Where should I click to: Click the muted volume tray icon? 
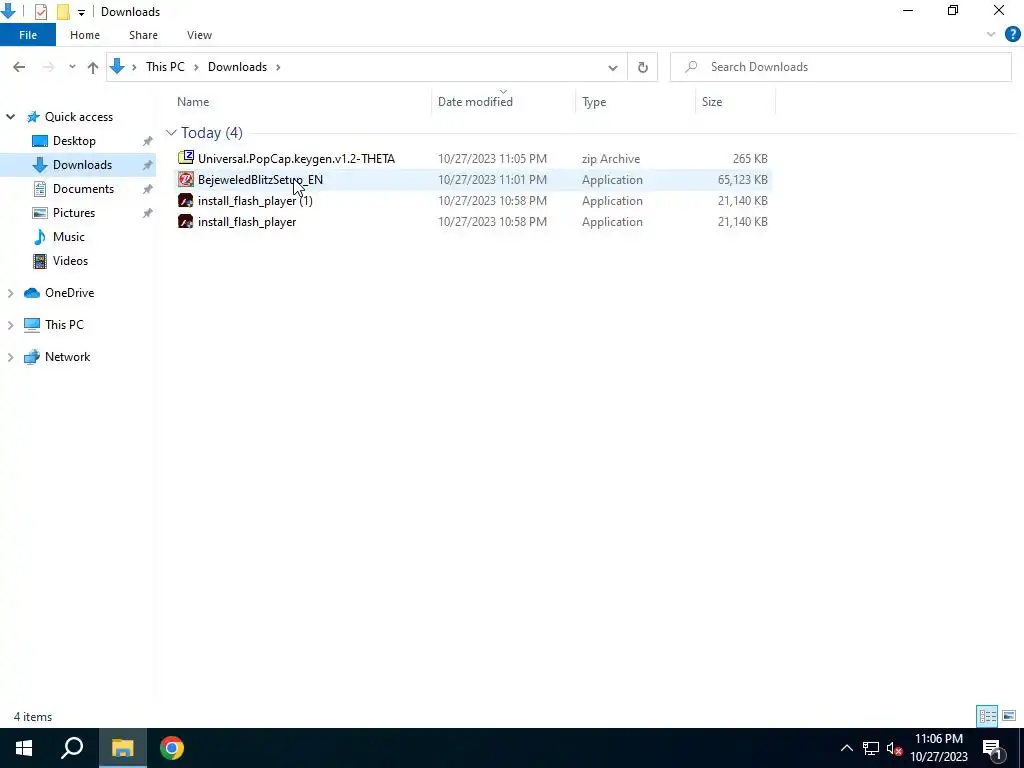tap(894, 748)
